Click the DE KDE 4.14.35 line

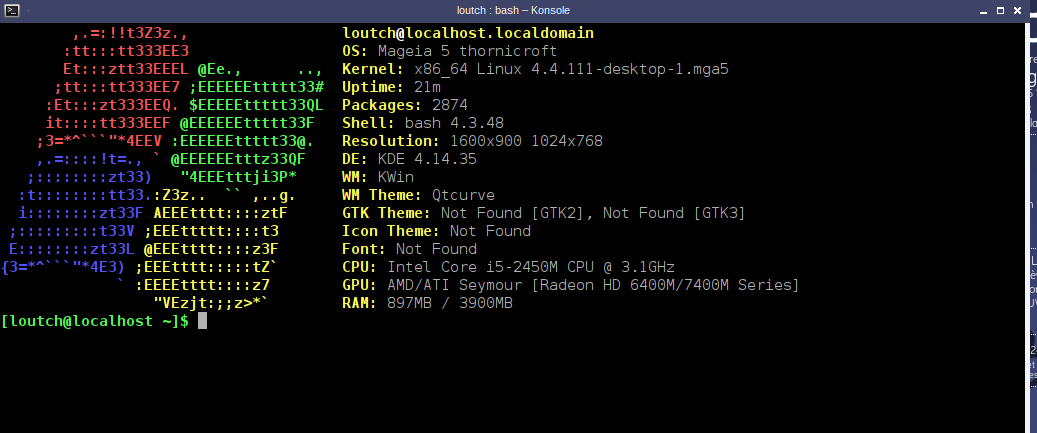[409, 159]
